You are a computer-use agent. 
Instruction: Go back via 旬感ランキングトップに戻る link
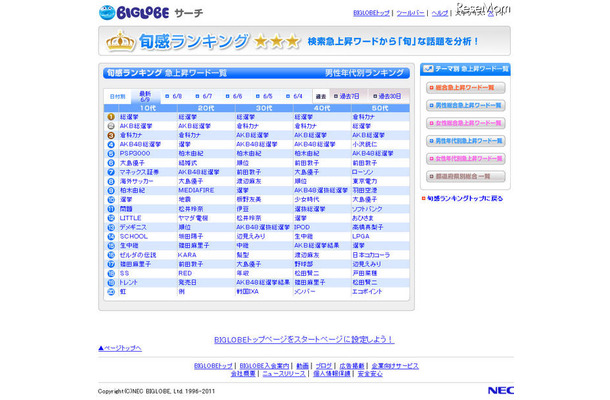(463, 198)
